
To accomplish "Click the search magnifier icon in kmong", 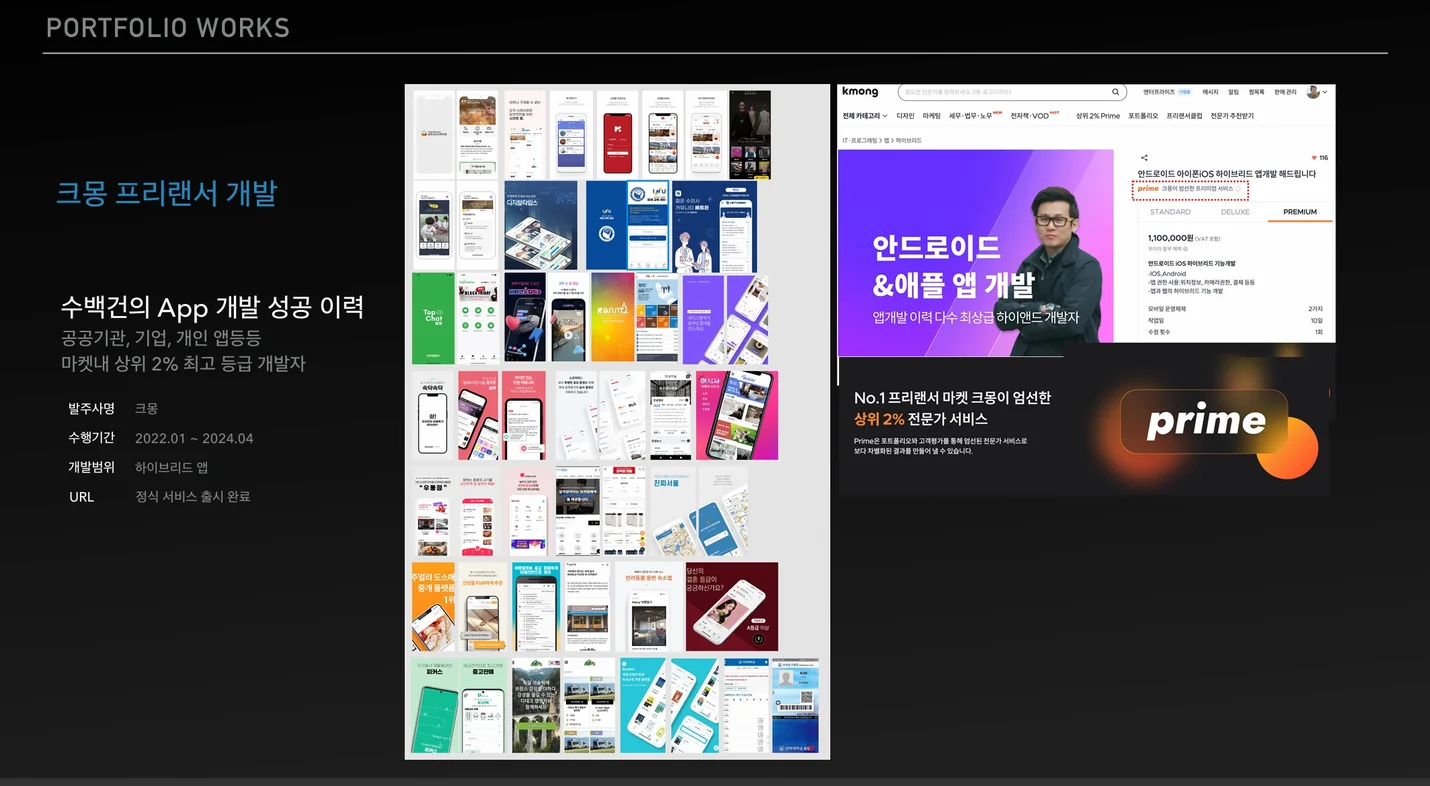I will point(1115,92).
